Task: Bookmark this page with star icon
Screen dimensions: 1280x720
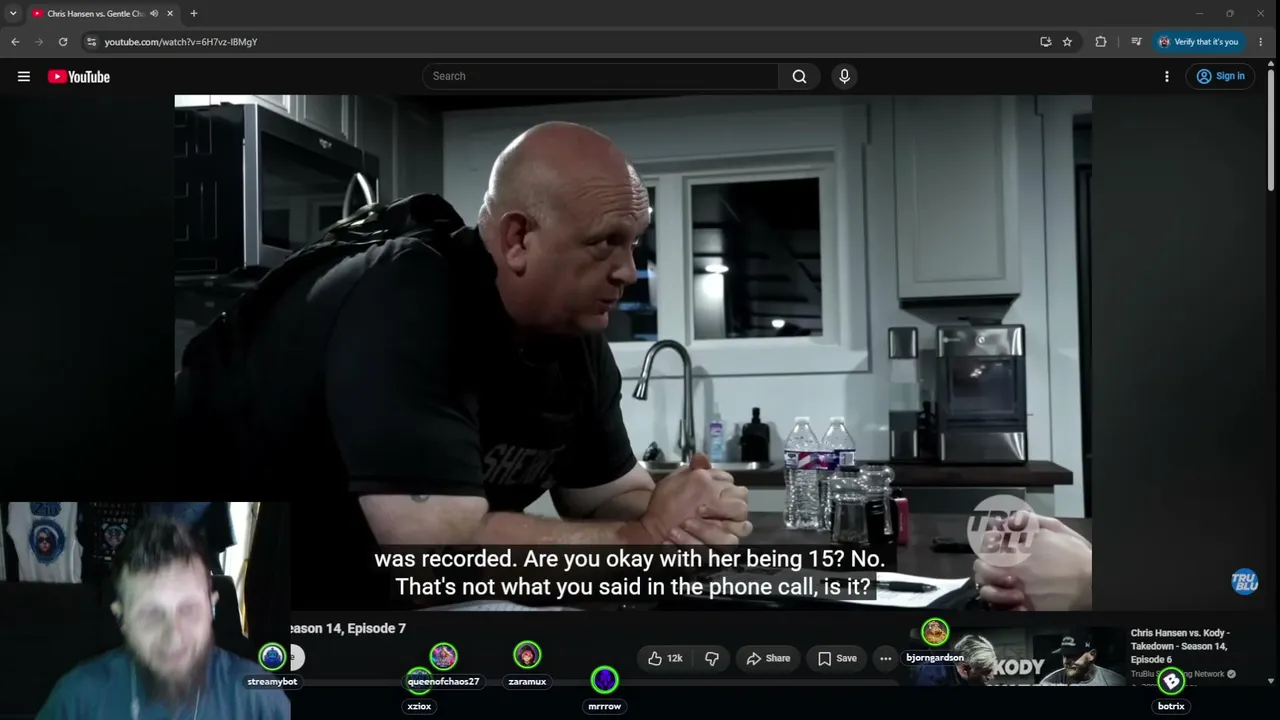Action: tap(1067, 42)
